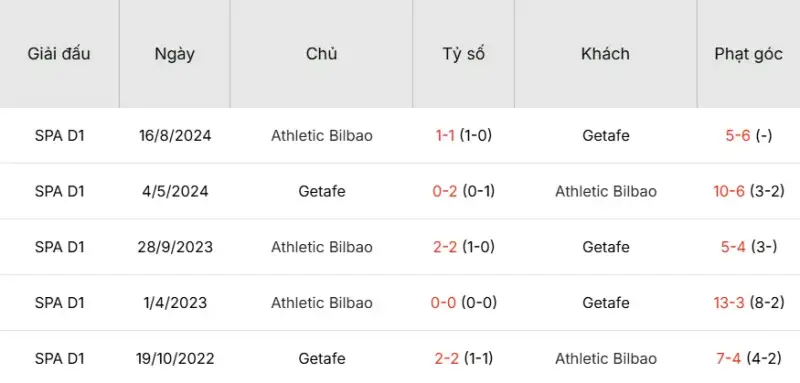
Task: Click the Giải đấu column header
Action: point(59,54)
